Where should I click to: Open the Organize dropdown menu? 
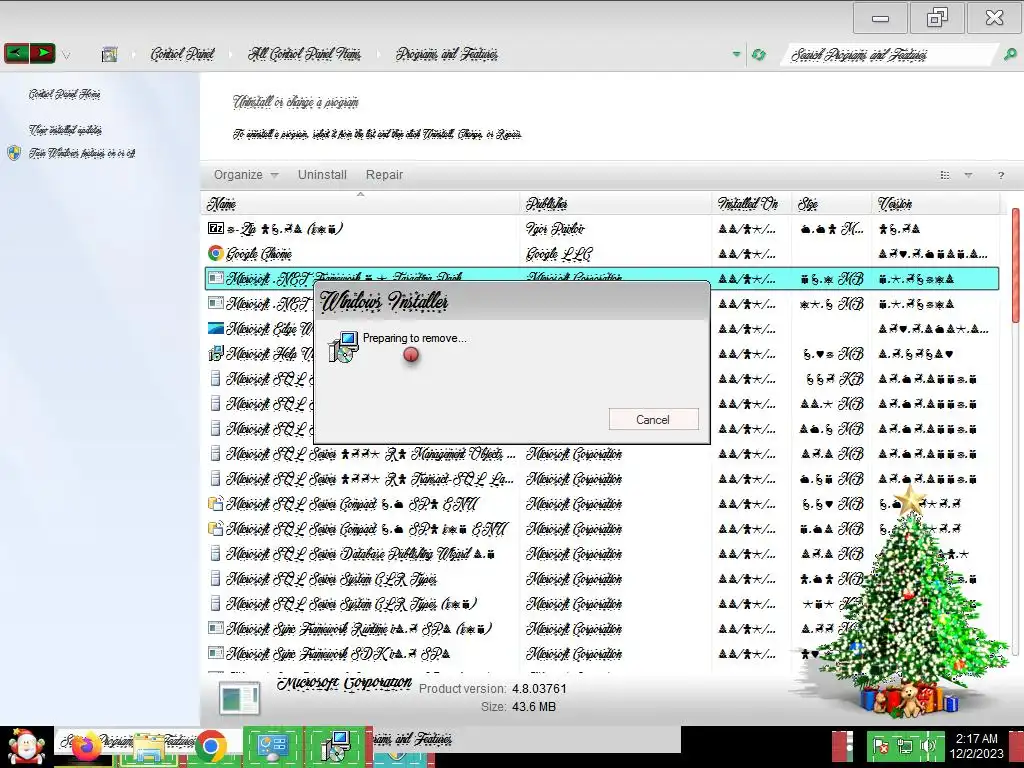click(x=246, y=174)
